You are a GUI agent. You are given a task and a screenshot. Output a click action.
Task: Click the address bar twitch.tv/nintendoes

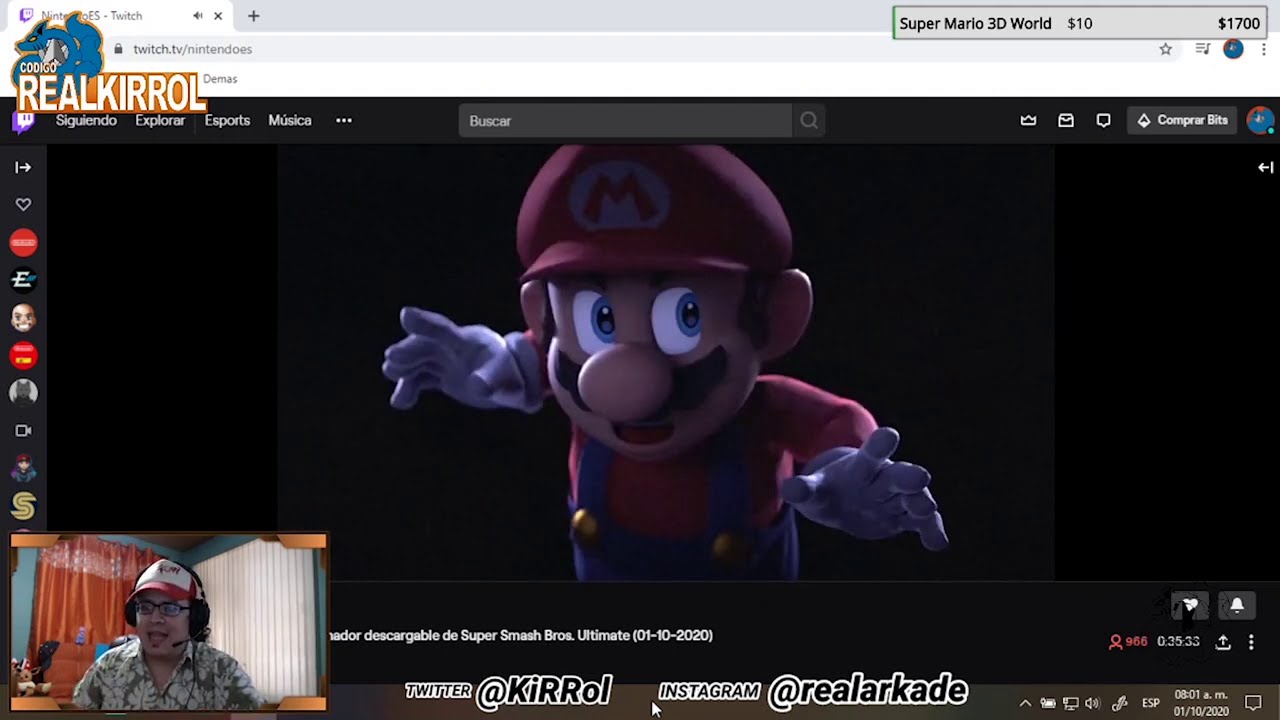pyautogui.click(x=192, y=49)
